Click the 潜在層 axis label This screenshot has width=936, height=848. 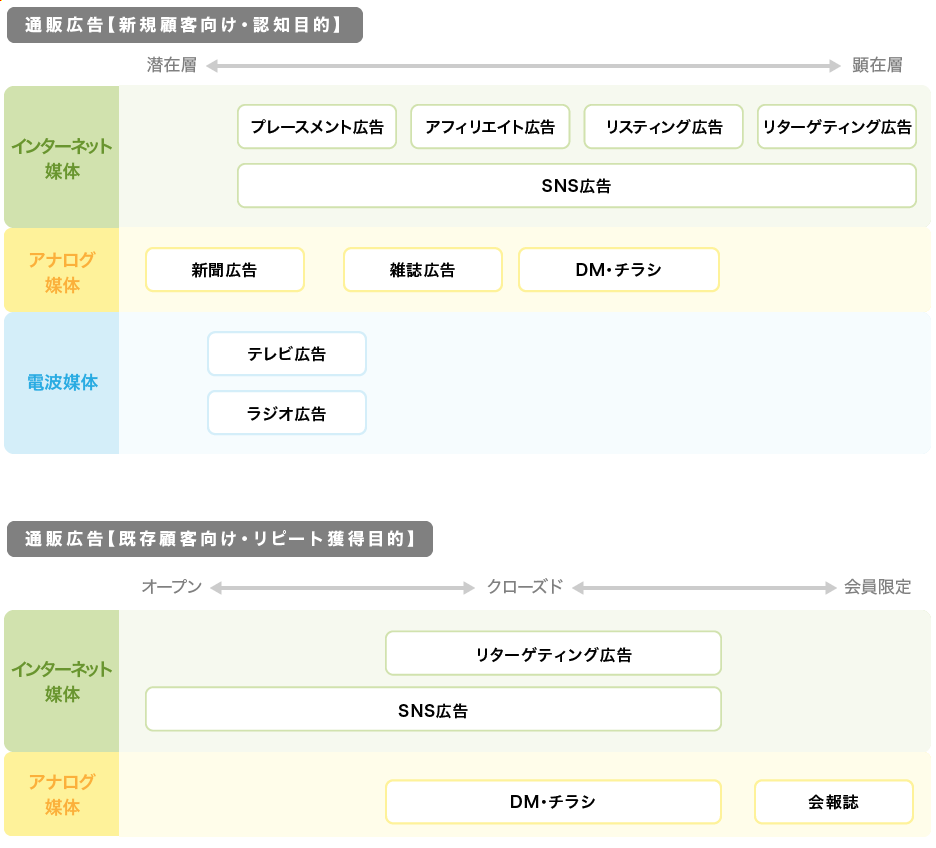tap(172, 65)
